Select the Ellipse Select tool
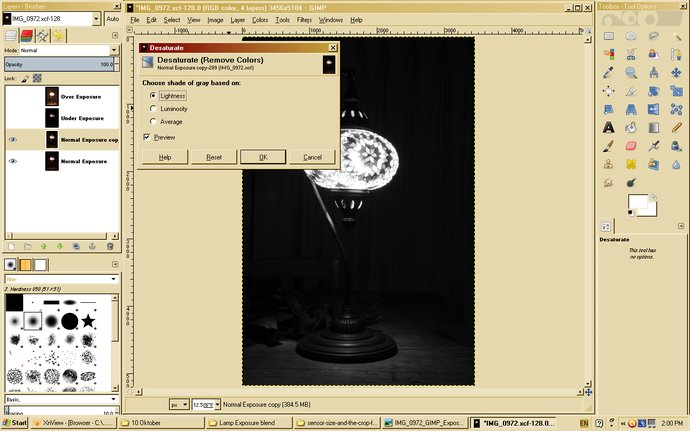The image size is (690, 431). point(631,36)
